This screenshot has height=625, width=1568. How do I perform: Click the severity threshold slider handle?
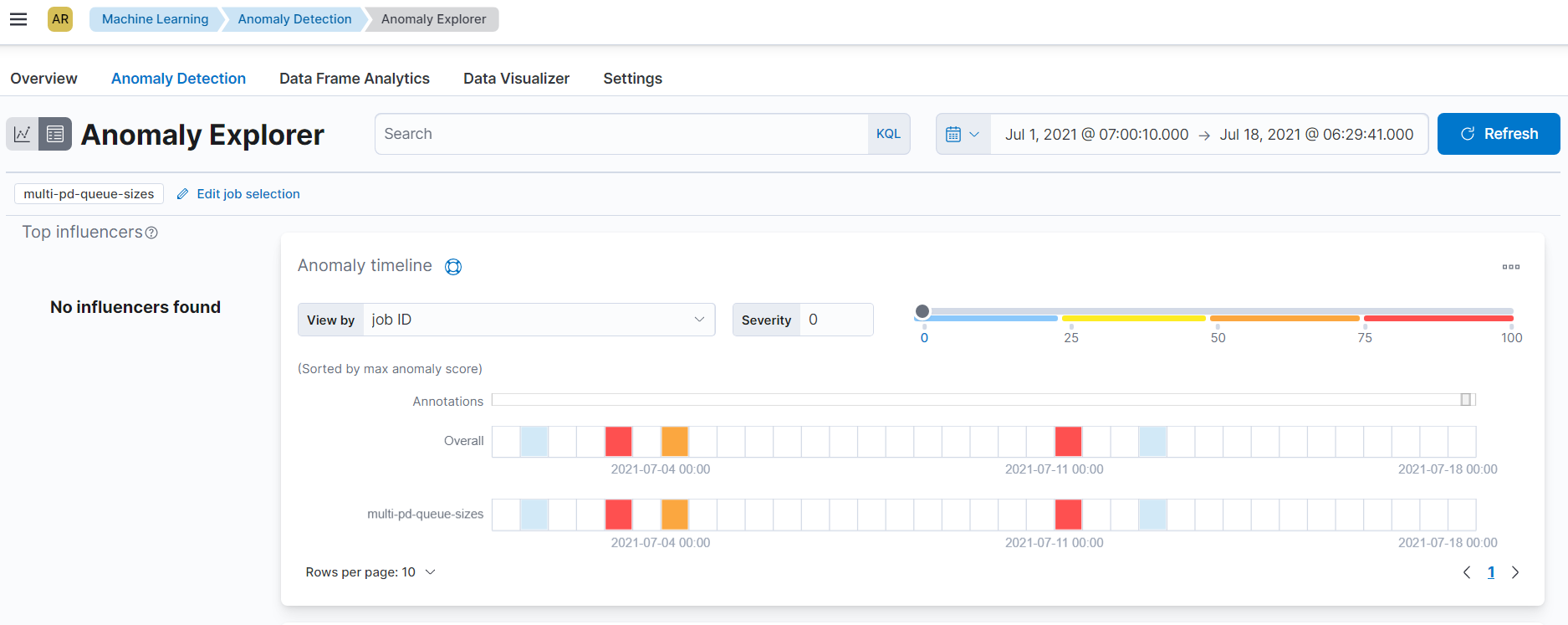point(922,311)
